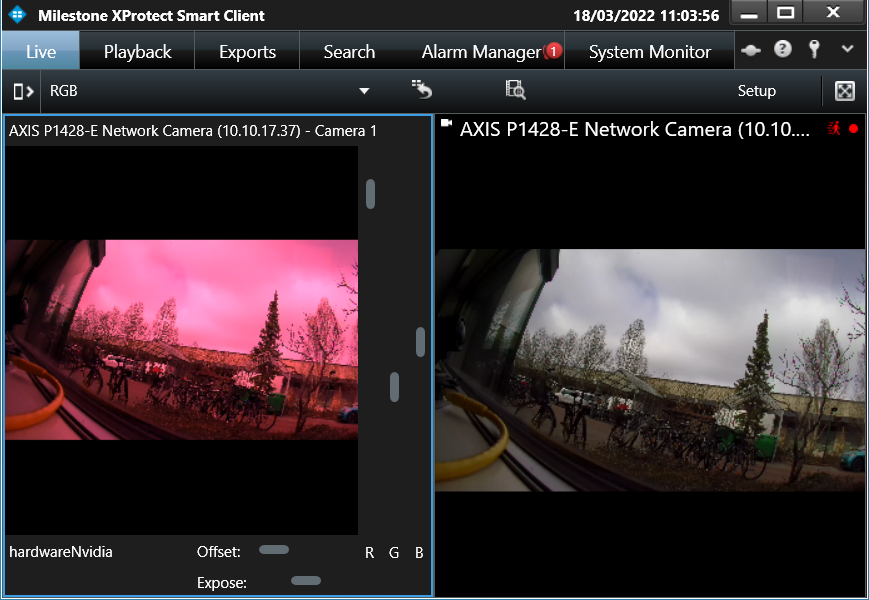Click the Expose label
869x600 pixels.
[222, 583]
